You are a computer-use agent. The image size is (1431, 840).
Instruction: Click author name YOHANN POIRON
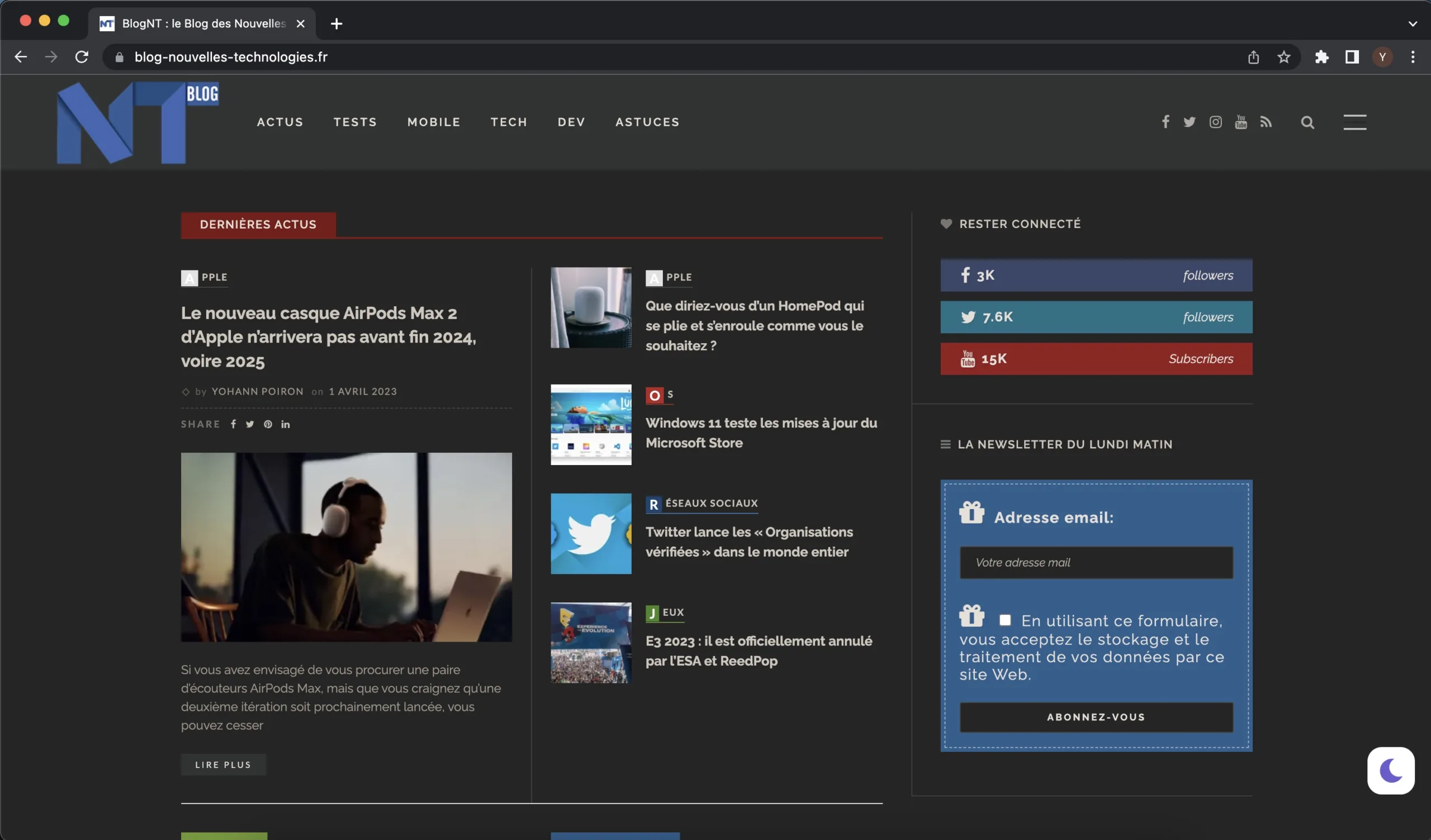click(257, 391)
